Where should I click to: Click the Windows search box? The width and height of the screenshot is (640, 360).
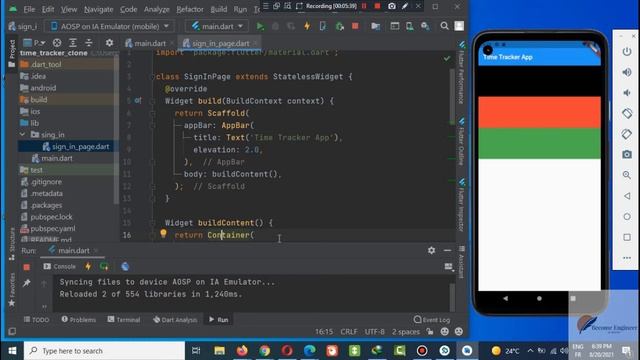(104, 351)
